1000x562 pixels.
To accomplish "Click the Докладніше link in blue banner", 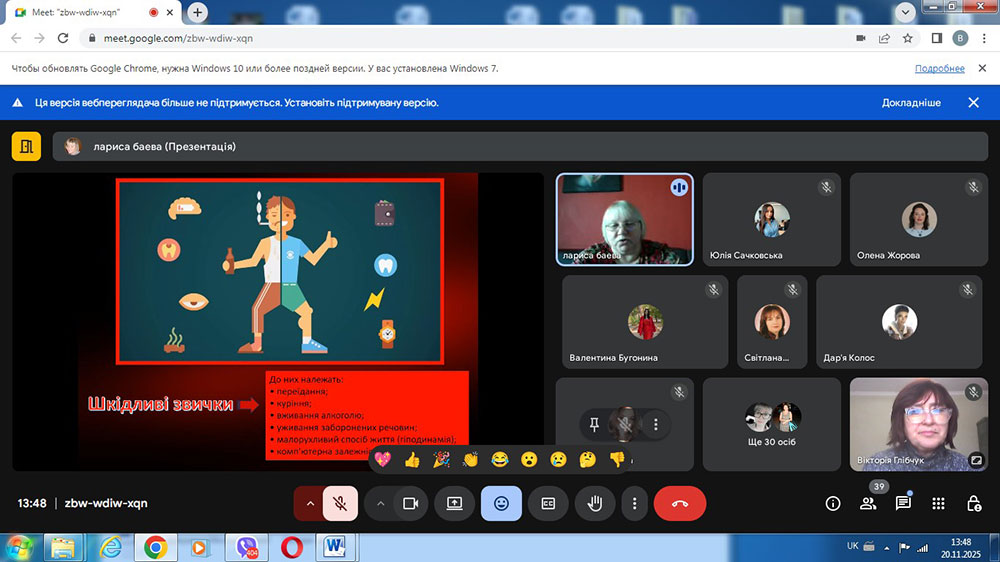I will (x=910, y=103).
